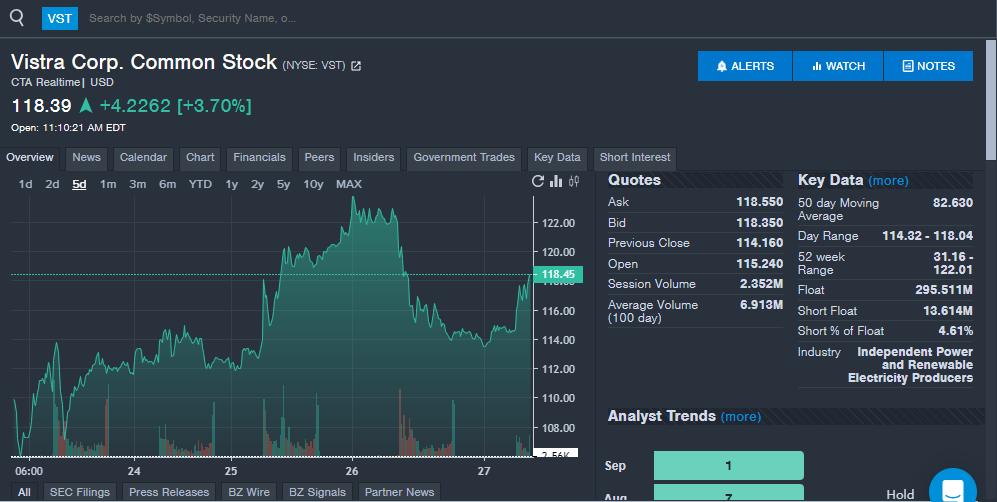Refresh the chart with the reload icon
The height and width of the screenshot is (502, 997).
tap(538, 181)
